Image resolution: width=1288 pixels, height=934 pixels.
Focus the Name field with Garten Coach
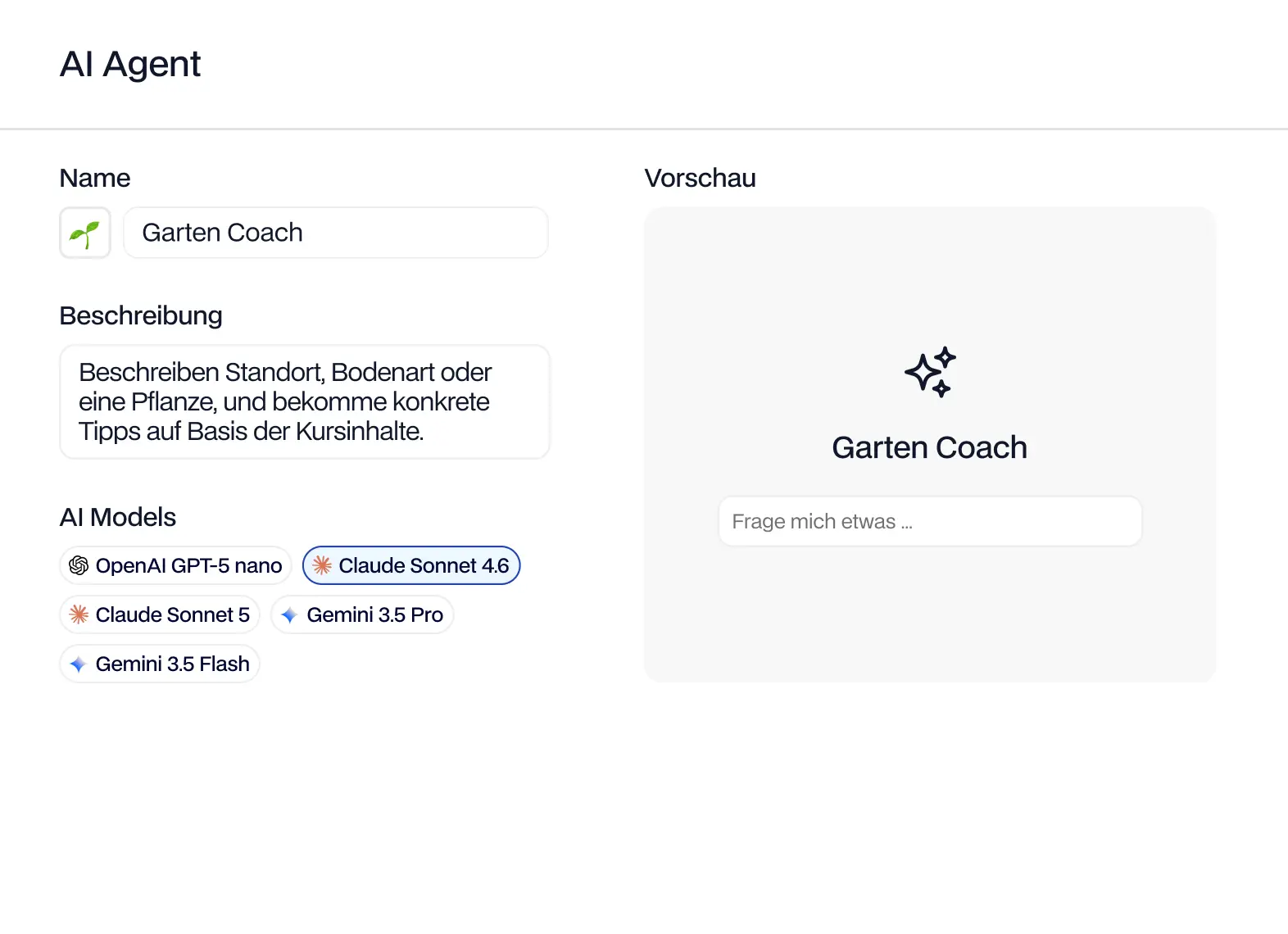tap(336, 233)
